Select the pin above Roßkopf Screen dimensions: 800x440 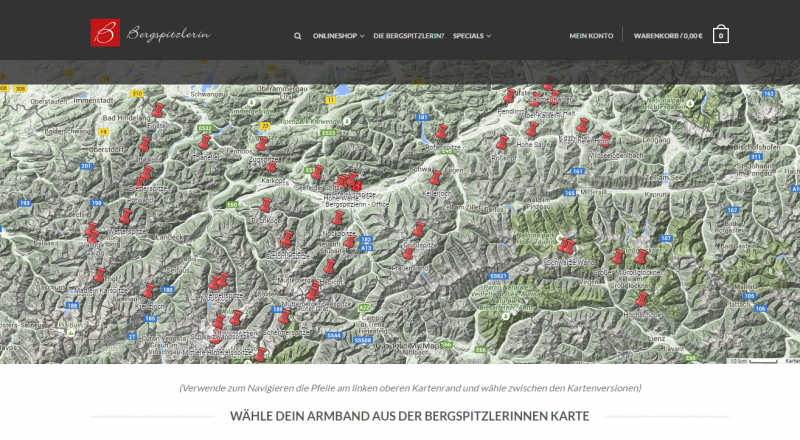[x=503, y=142]
